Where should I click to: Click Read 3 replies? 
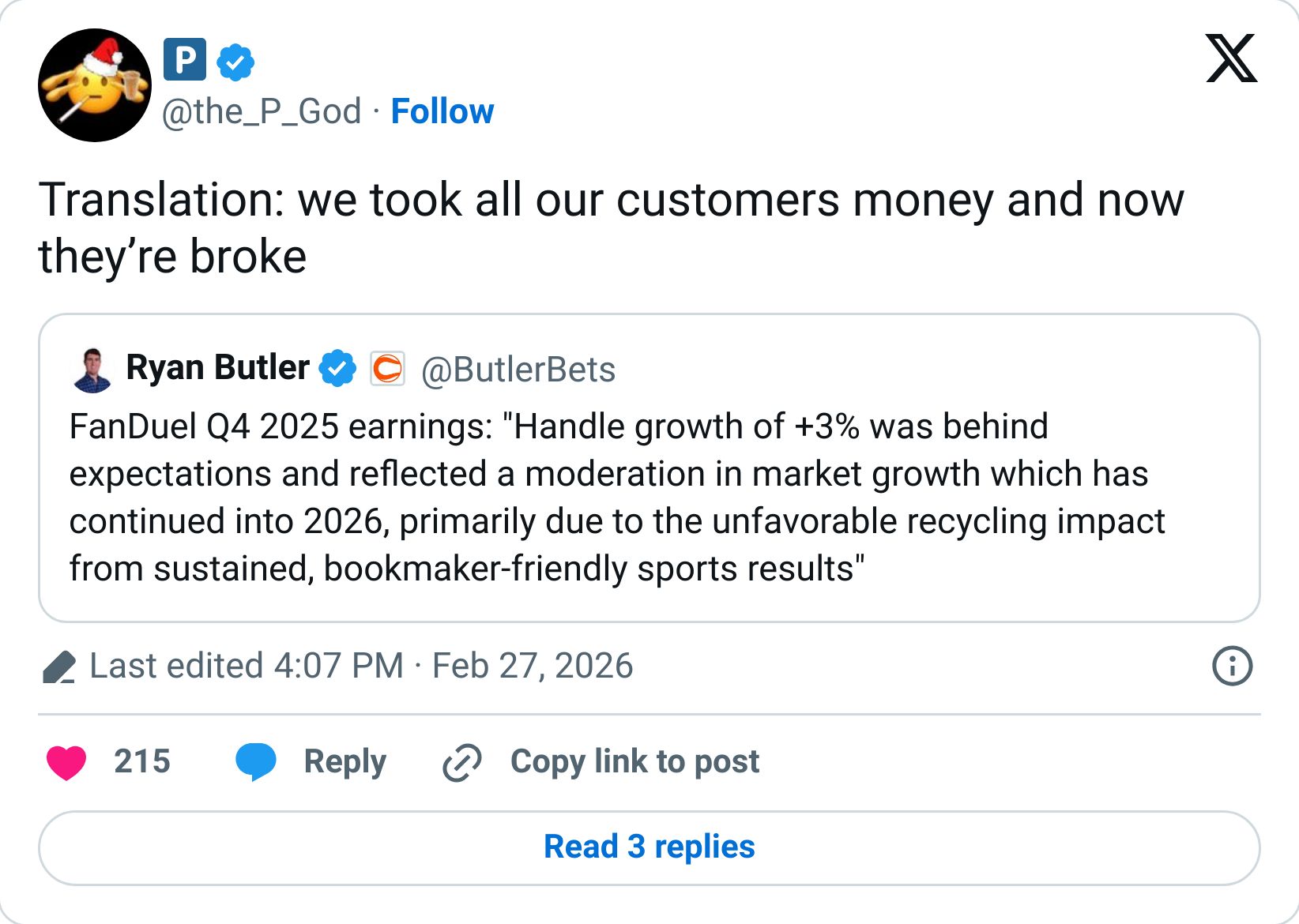click(649, 846)
